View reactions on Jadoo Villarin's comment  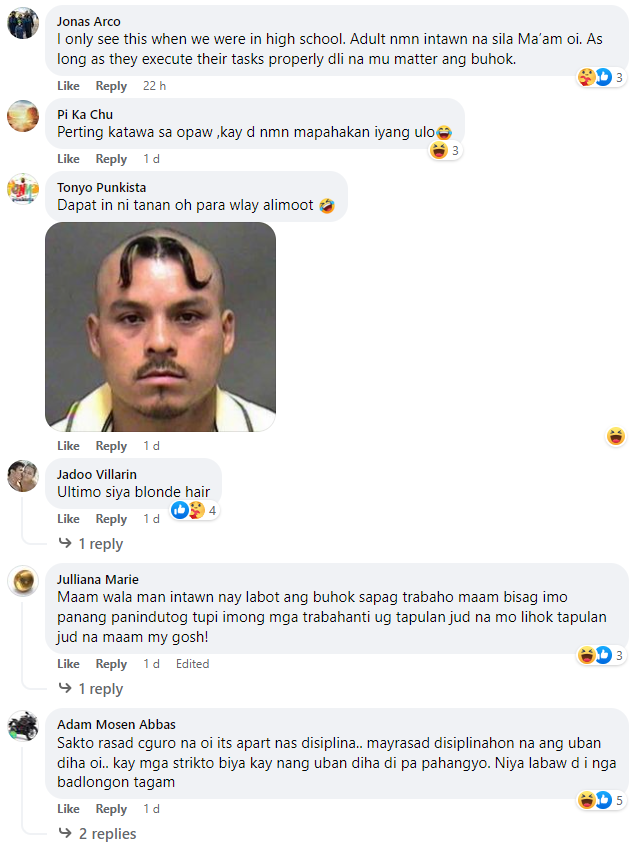[x=194, y=510]
